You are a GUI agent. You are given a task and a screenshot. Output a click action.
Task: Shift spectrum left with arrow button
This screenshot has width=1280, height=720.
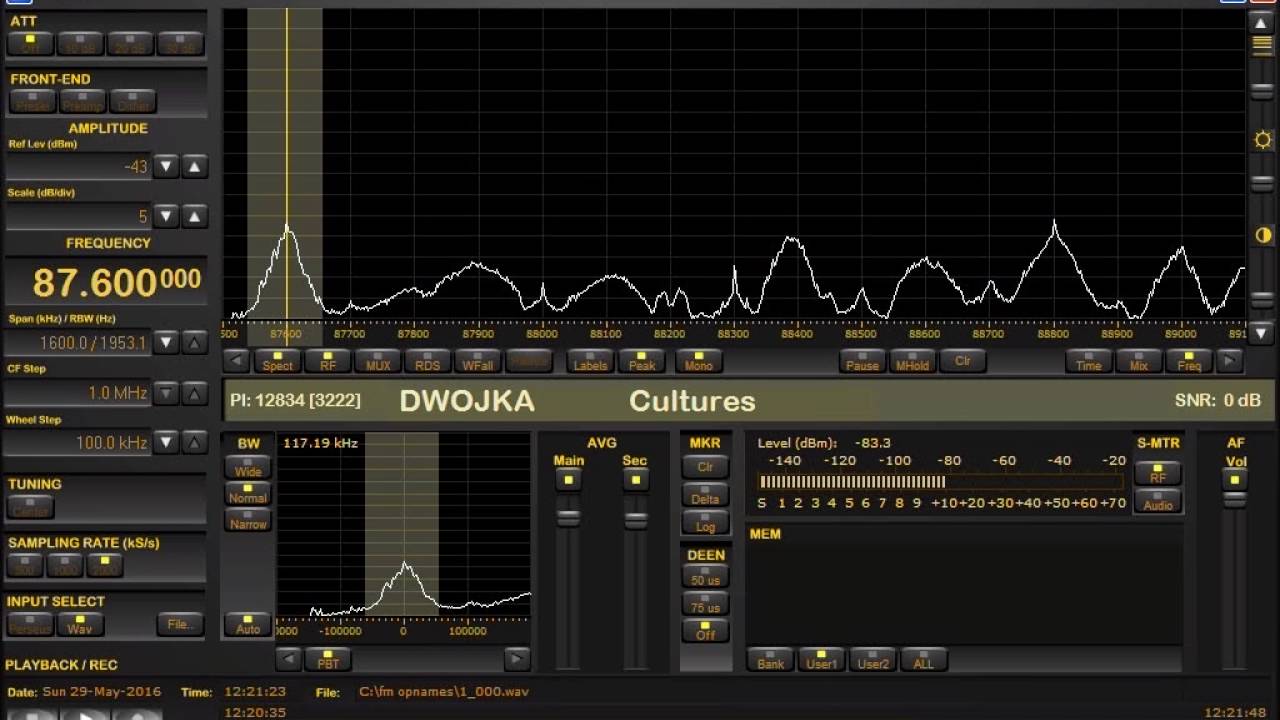pos(236,361)
